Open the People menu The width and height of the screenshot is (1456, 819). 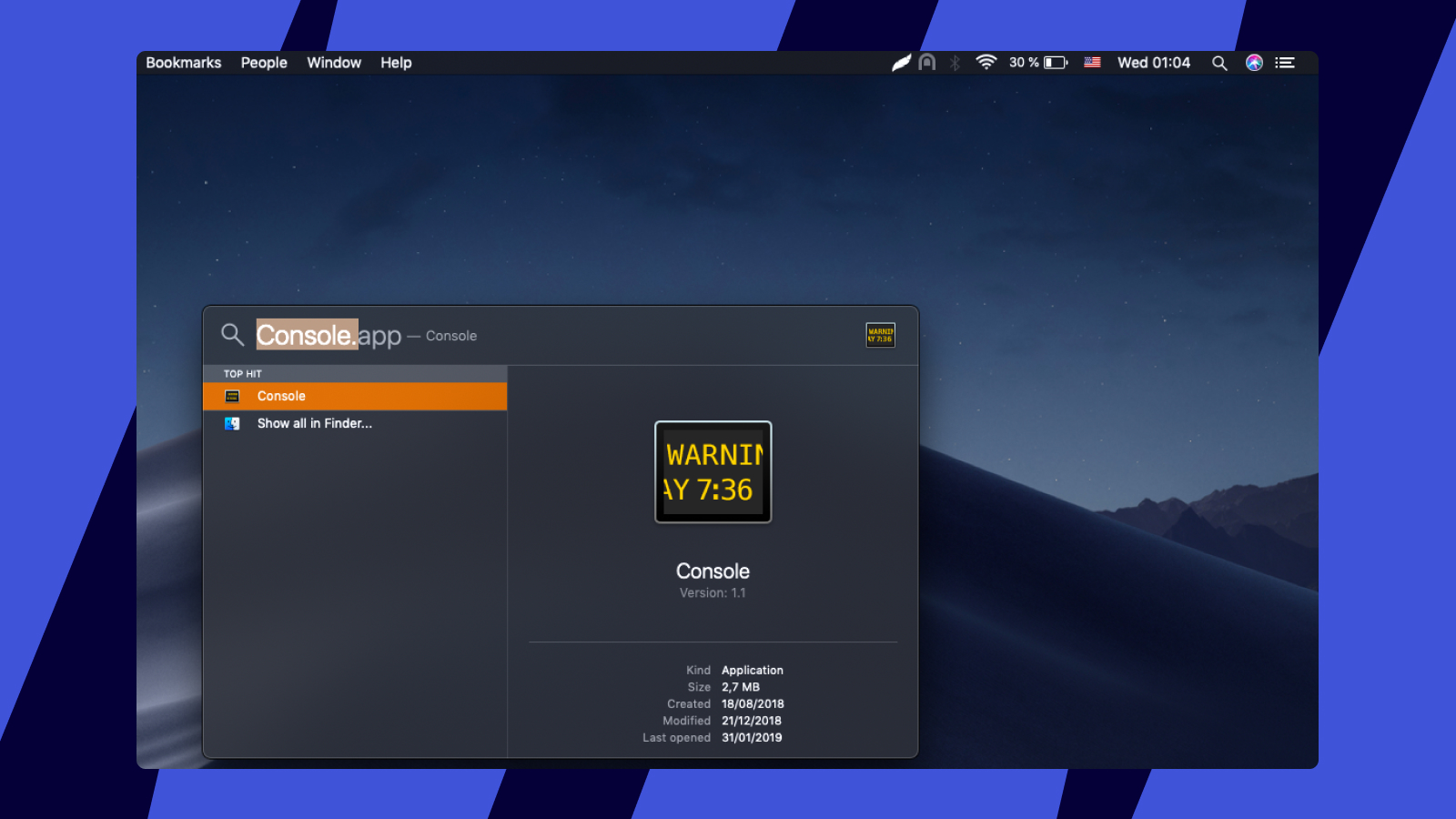[x=264, y=63]
